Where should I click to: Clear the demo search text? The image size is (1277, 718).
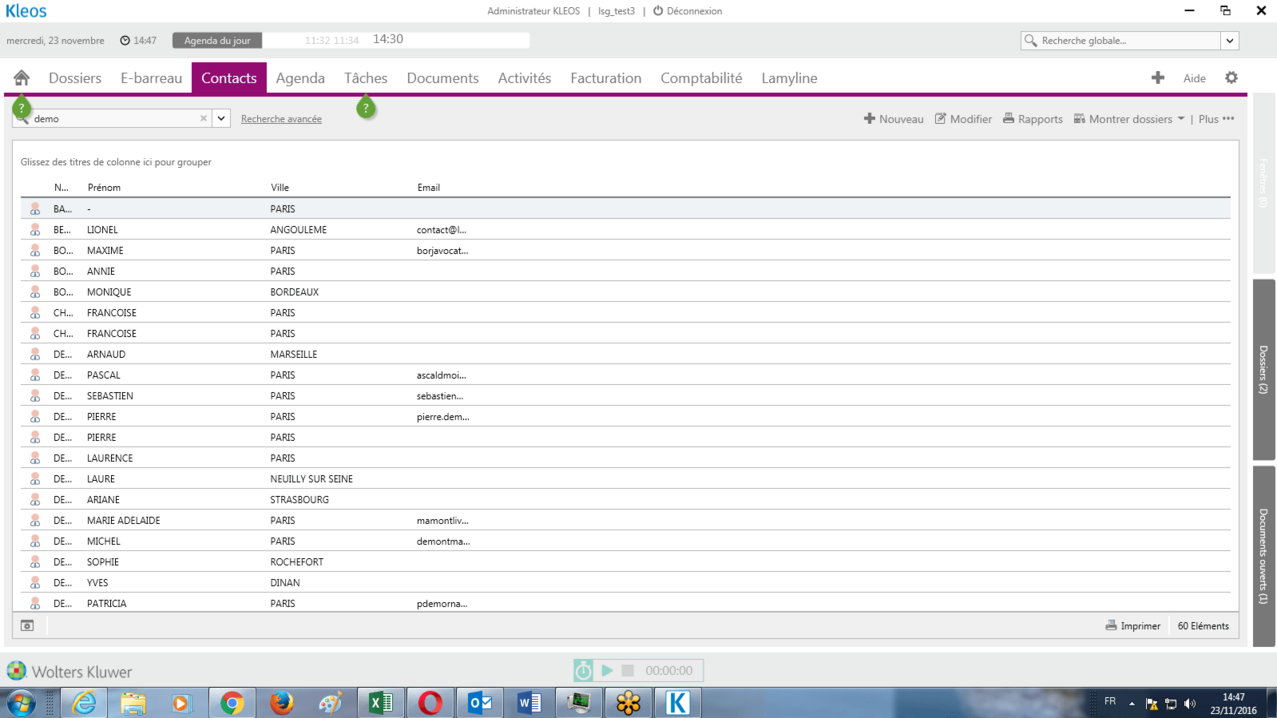pyautogui.click(x=203, y=118)
